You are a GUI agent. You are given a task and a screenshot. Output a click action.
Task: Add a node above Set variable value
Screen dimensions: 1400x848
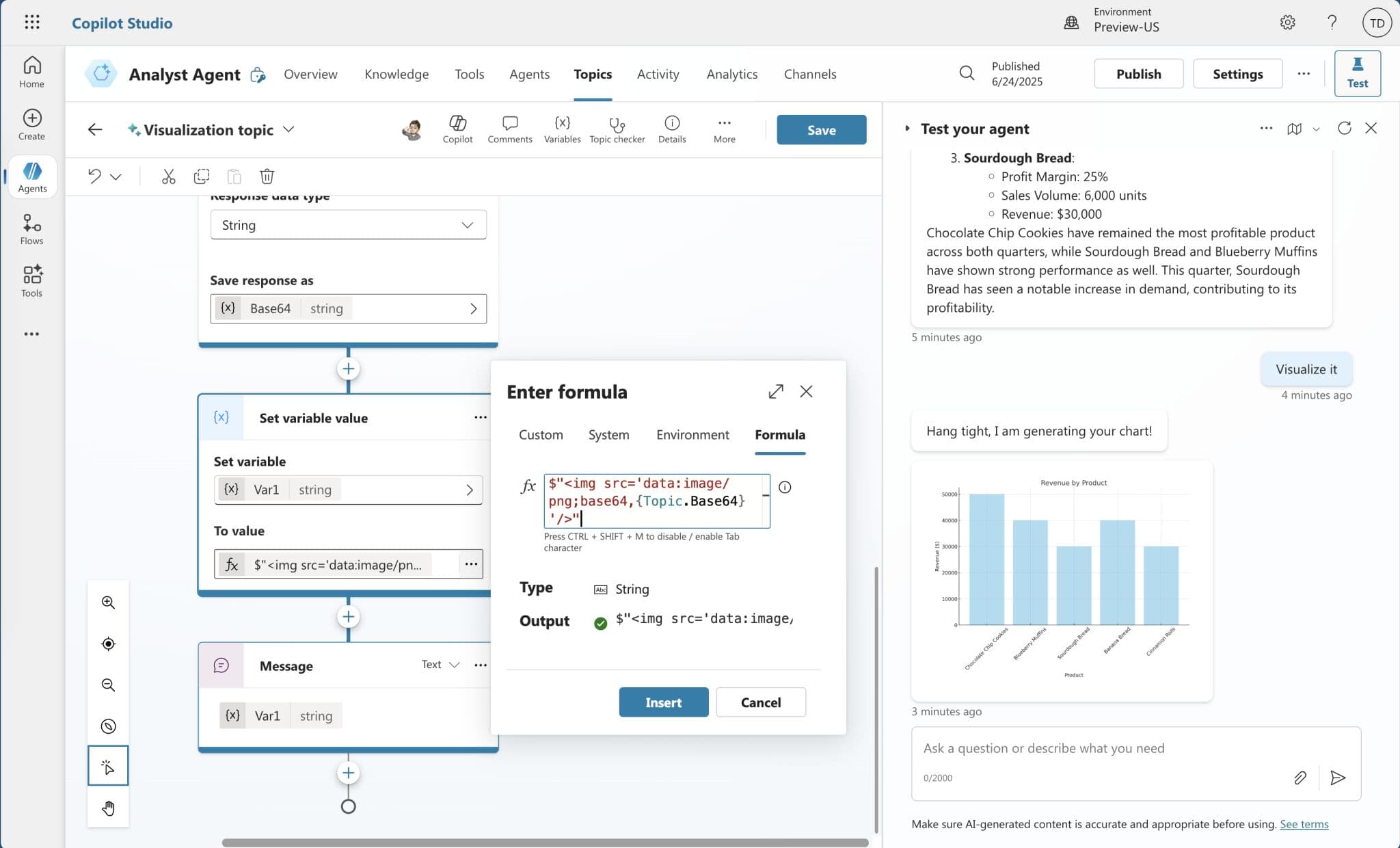(x=348, y=369)
